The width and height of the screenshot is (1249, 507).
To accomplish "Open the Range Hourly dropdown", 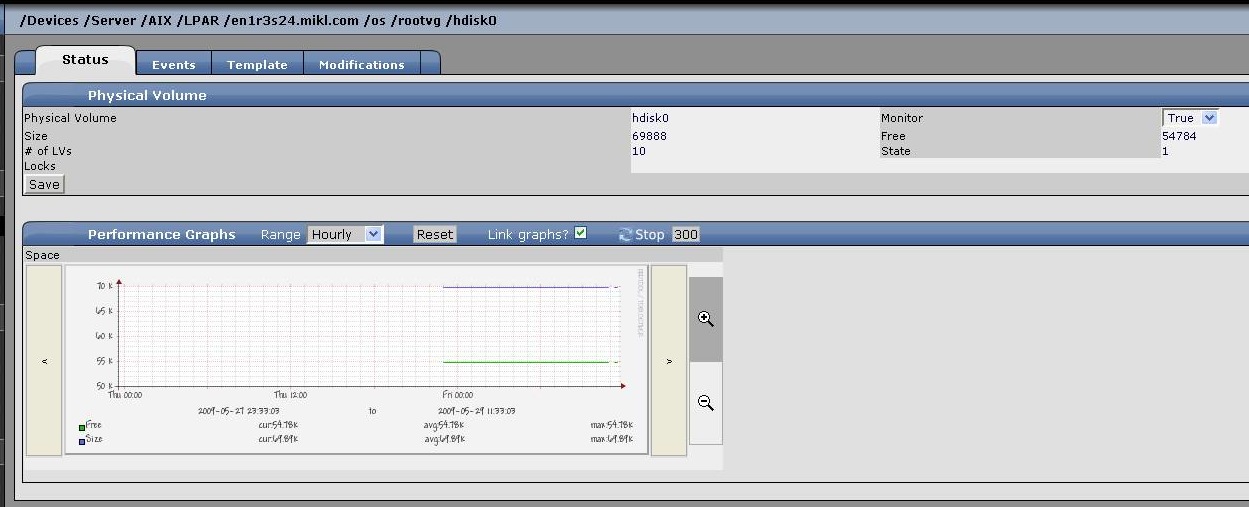I will 345,234.
